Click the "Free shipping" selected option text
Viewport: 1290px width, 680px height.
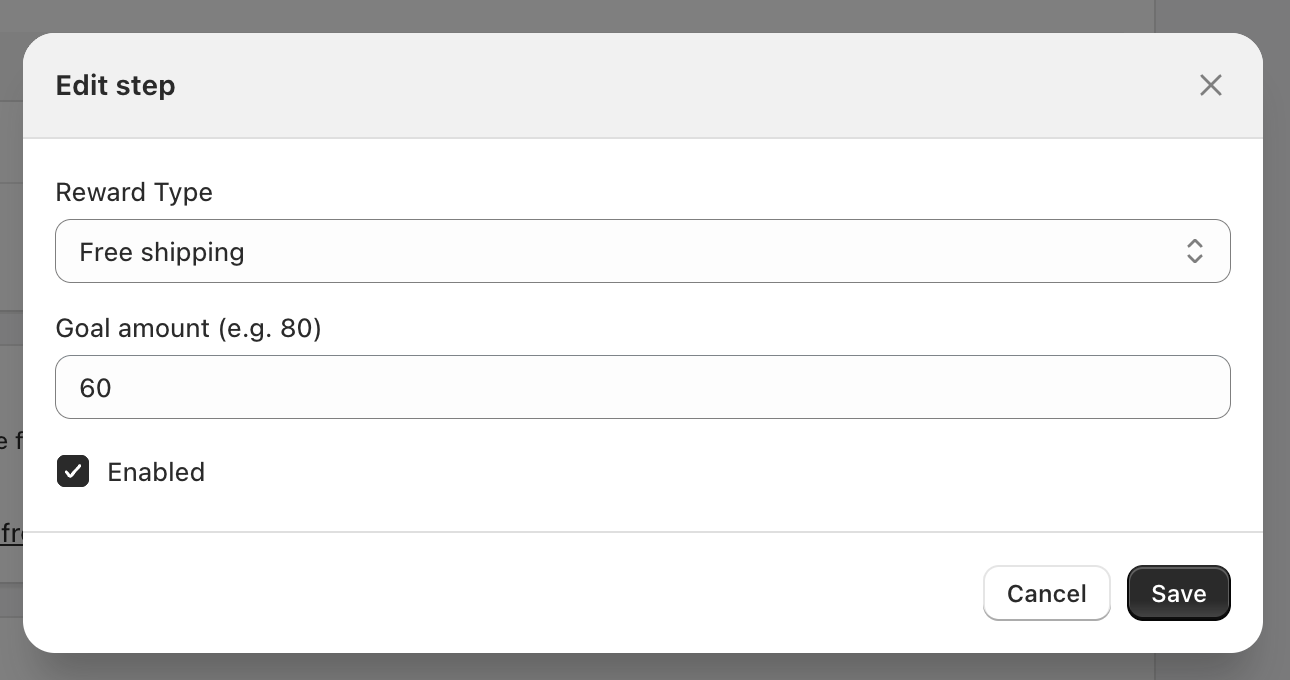162,252
